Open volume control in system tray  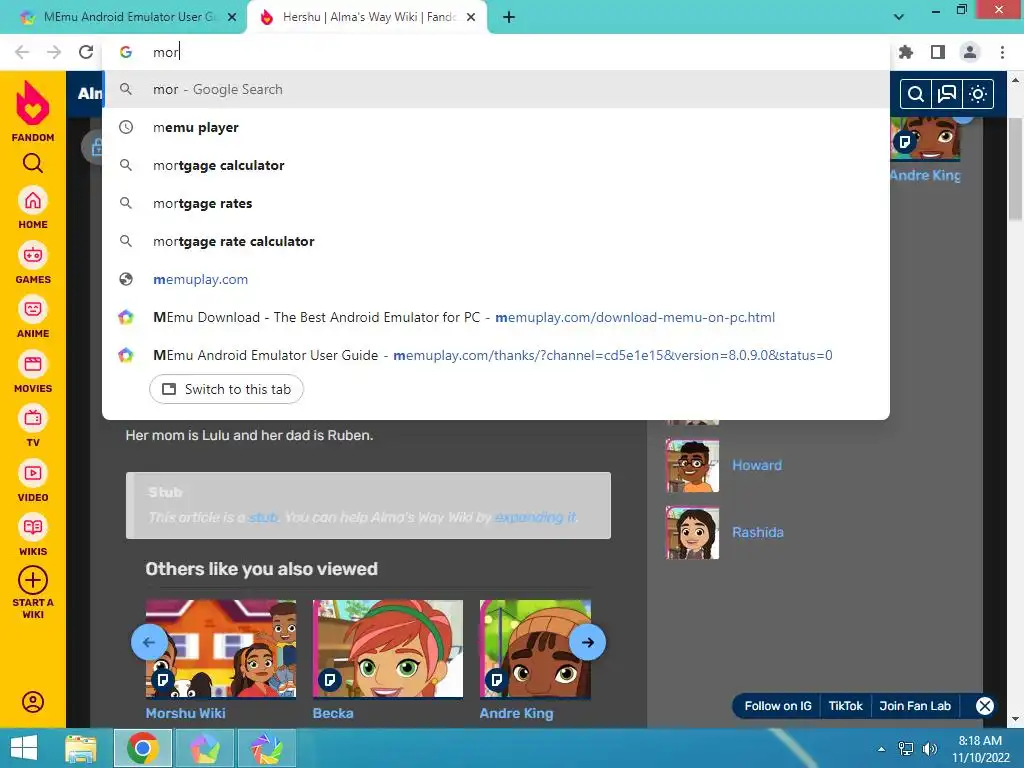[x=929, y=749]
